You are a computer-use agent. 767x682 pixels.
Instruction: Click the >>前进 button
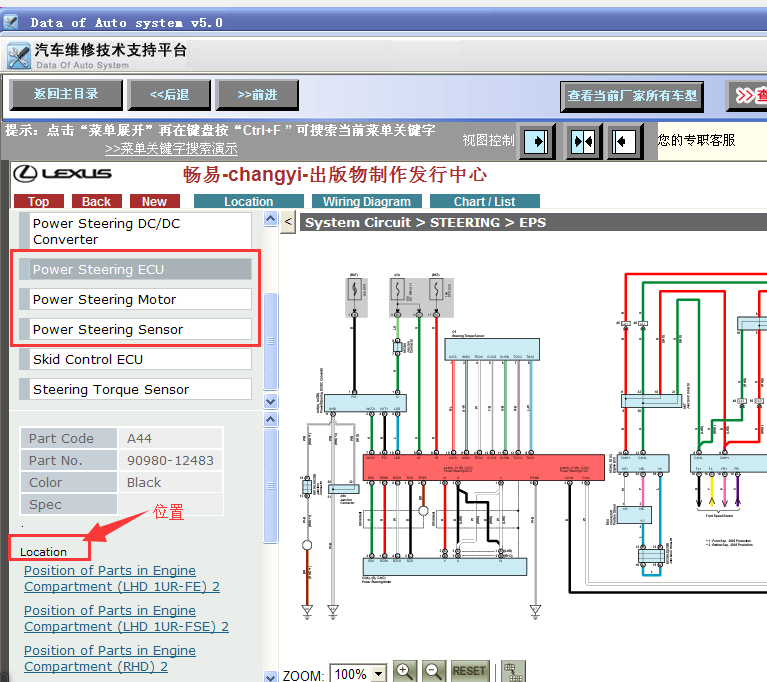point(257,94)
